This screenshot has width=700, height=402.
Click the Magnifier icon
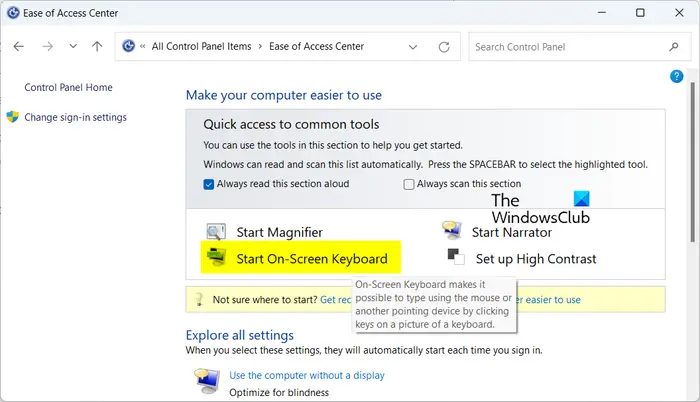216,232
